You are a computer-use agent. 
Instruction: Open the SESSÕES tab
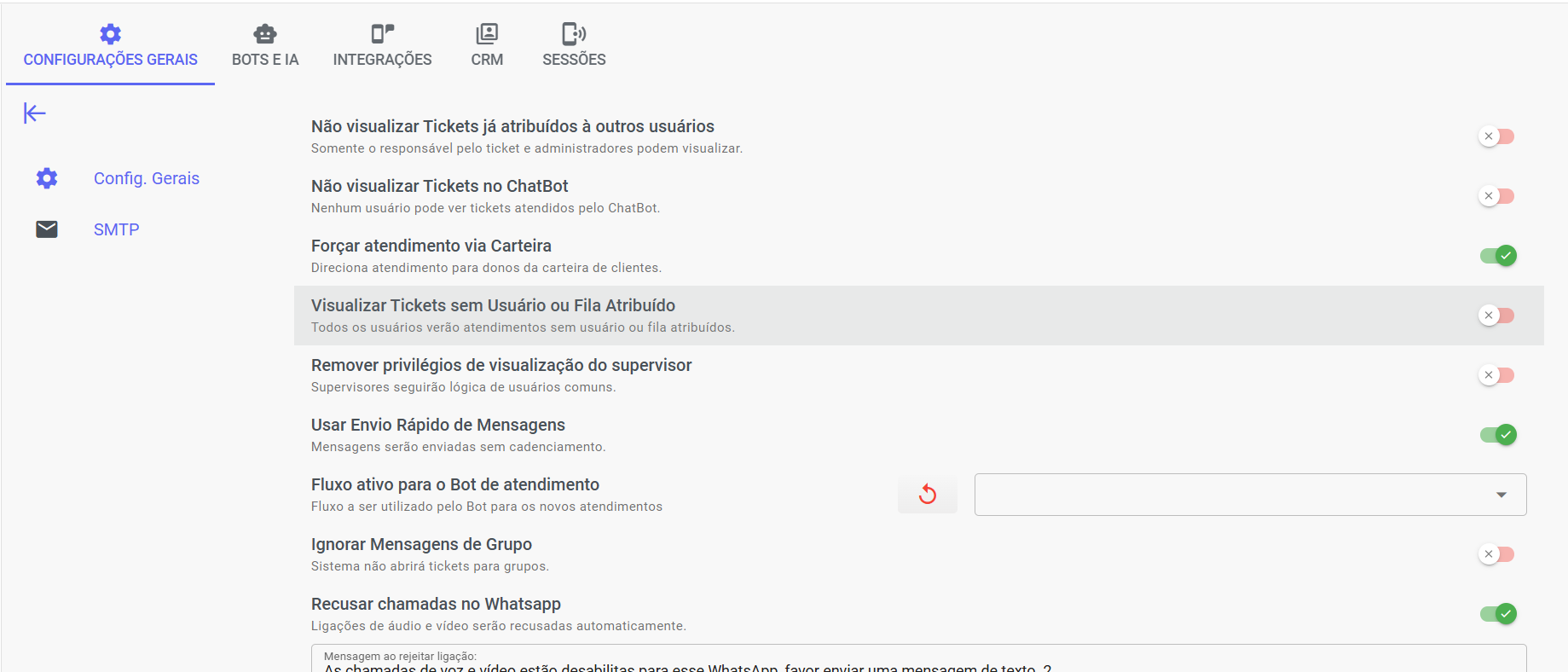click(574, 59)
